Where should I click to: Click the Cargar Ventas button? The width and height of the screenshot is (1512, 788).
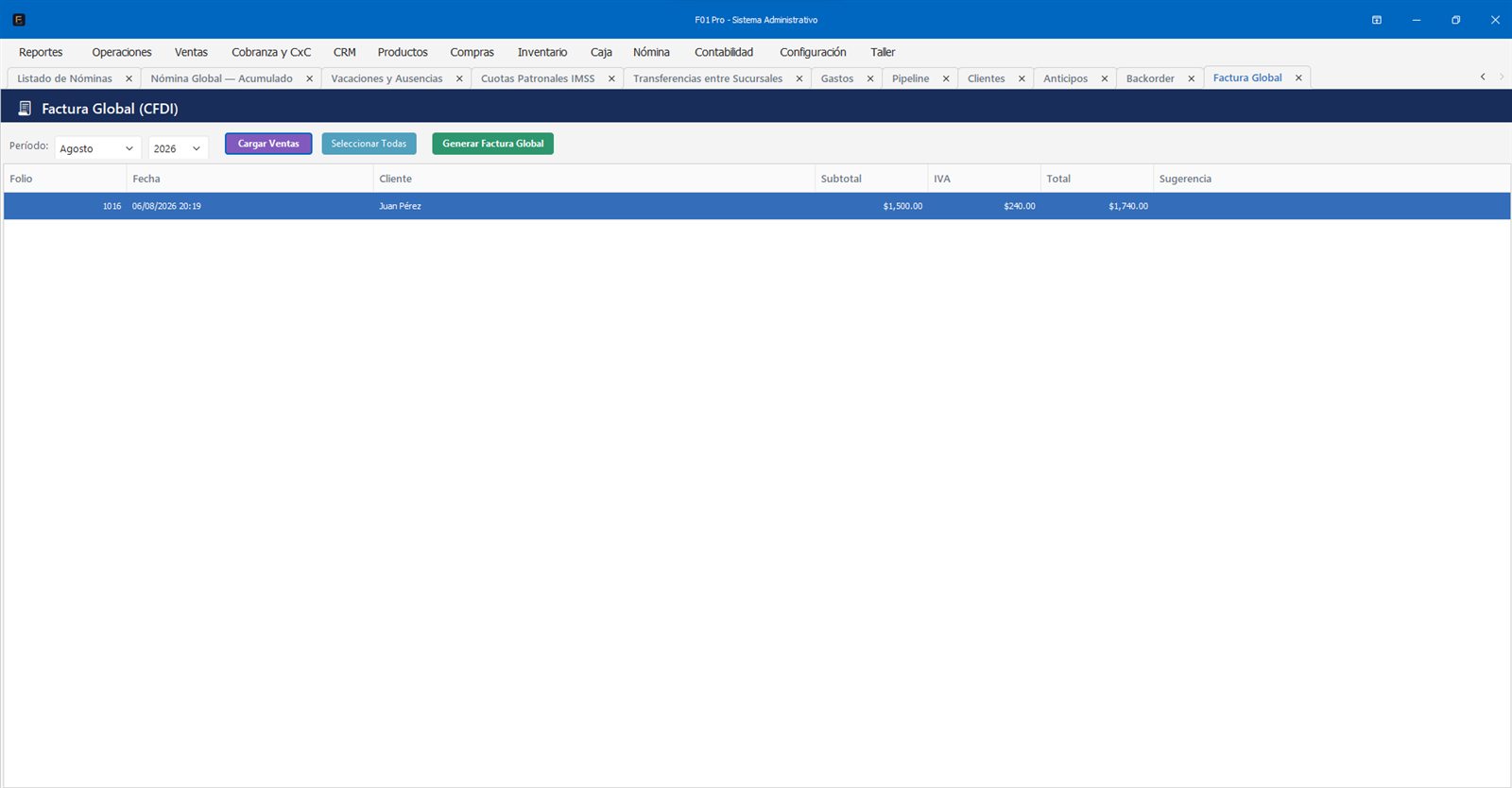point(268,144)
